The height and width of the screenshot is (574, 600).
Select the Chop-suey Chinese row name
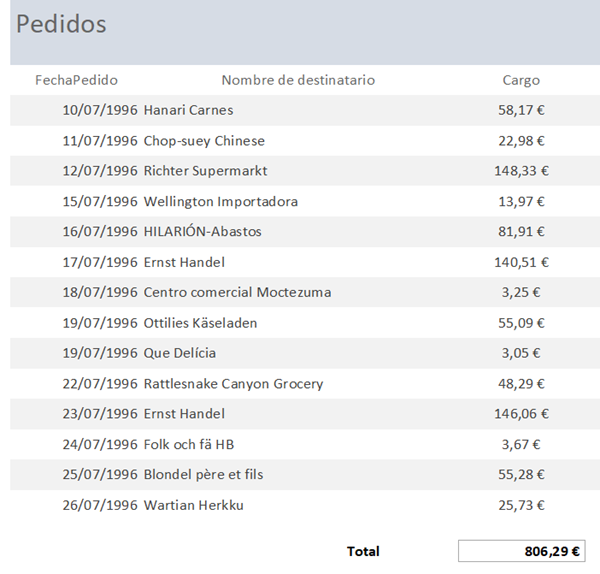[204, 141]
